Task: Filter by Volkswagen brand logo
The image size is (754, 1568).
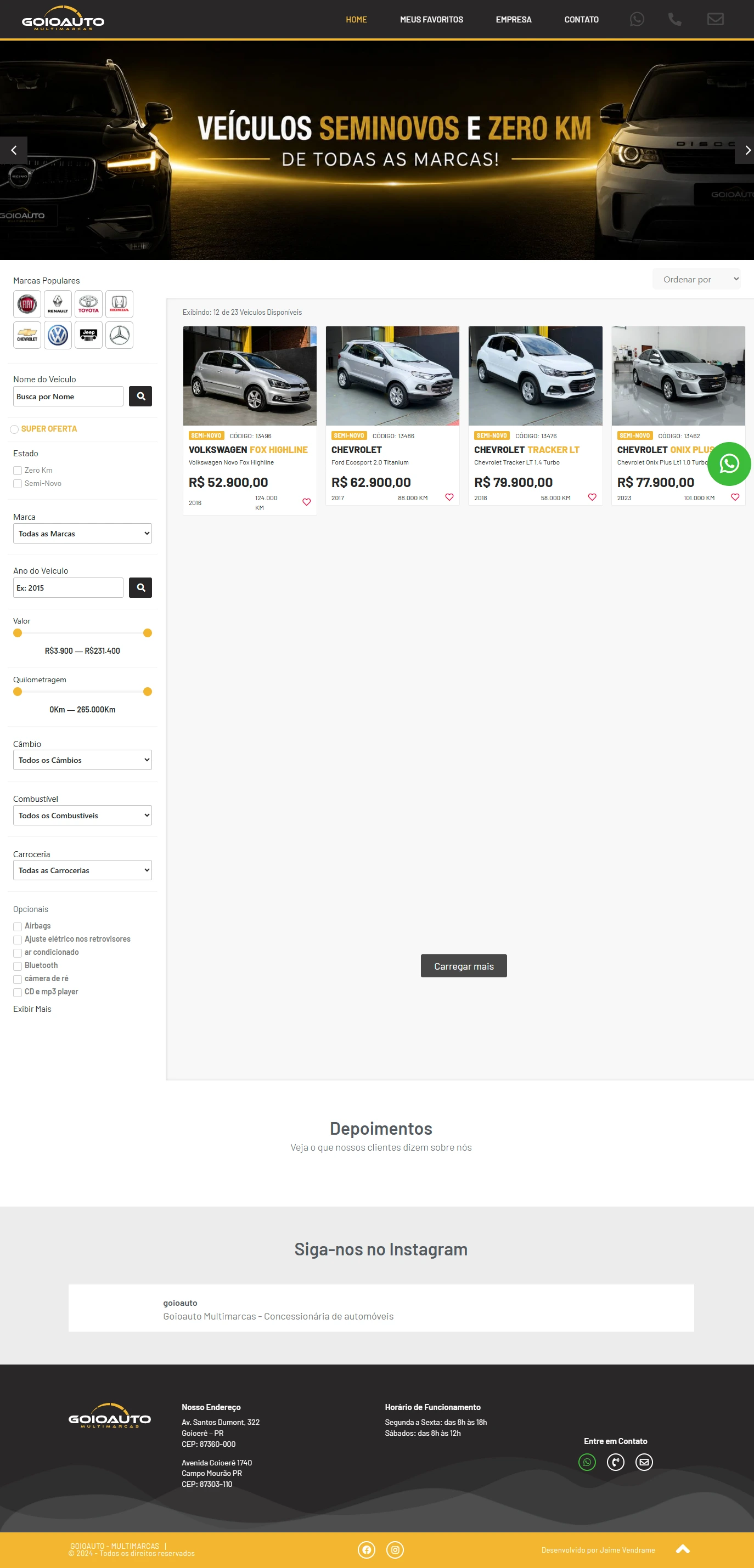Action: [x=58, y=335]
